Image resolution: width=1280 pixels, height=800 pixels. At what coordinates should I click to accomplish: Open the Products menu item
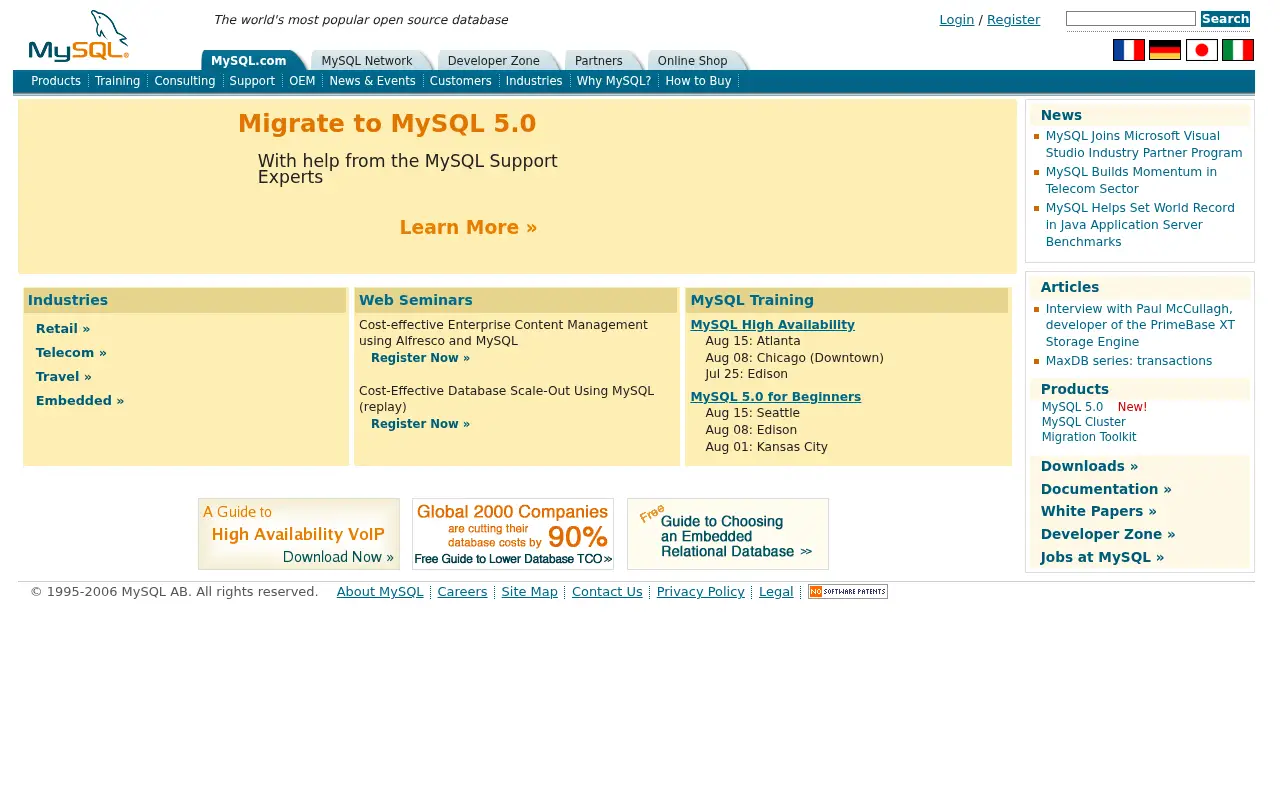56,81
